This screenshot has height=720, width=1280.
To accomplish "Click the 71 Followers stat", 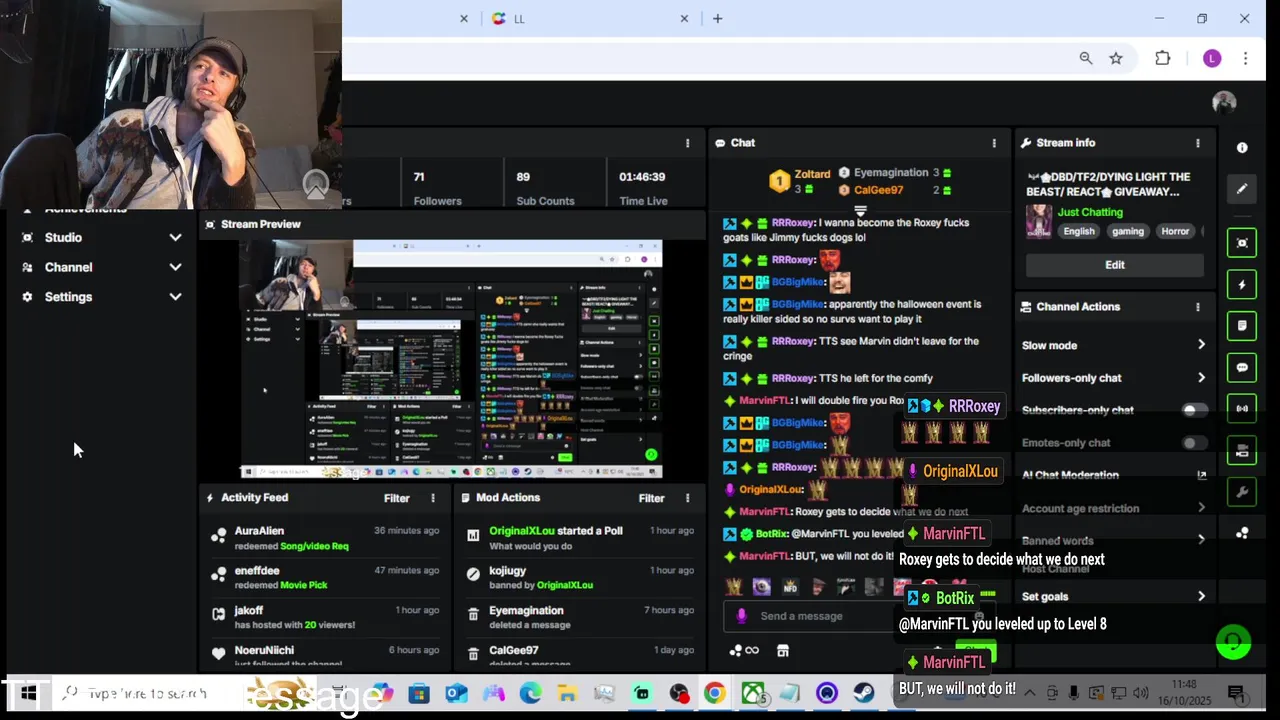I will click(x=437, y=188).
